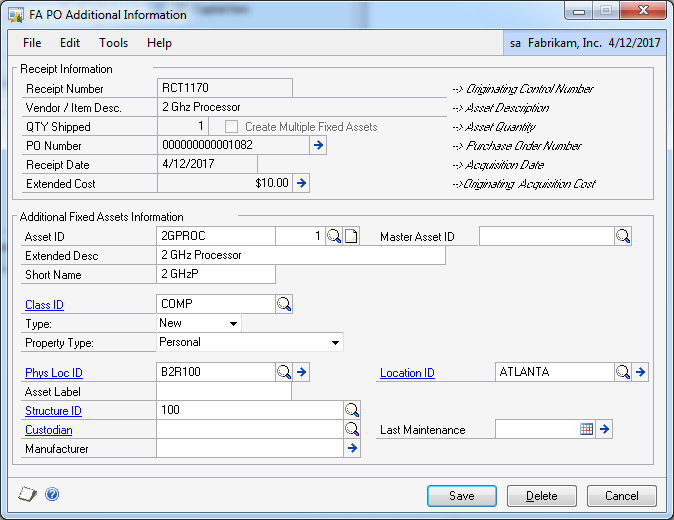Open the Structure ID lookup magnifier
The width and height of the screenshot is (674, 520).
point(352,410)
